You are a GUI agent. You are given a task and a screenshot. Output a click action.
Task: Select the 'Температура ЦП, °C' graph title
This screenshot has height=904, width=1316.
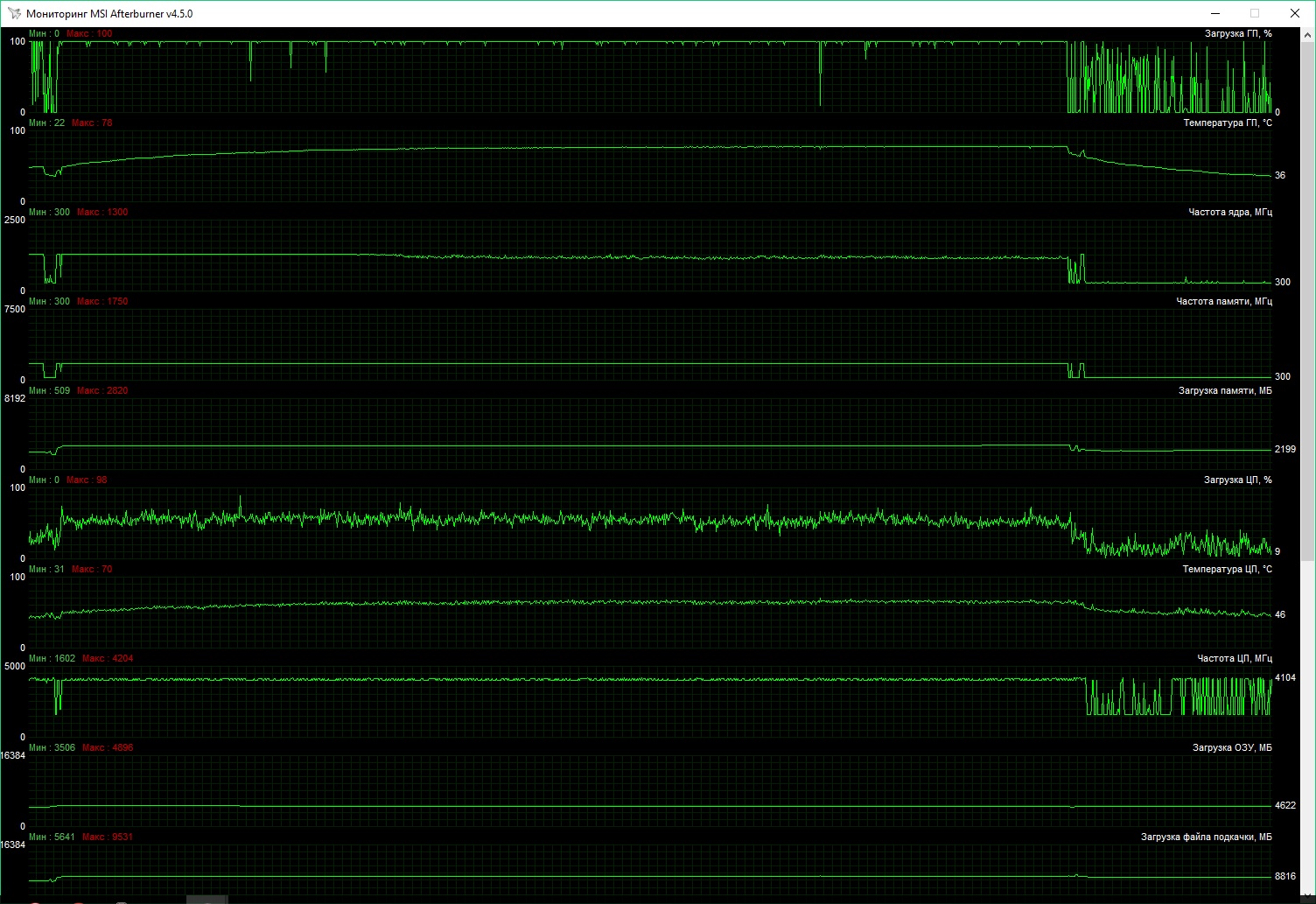pos(1228,569)
